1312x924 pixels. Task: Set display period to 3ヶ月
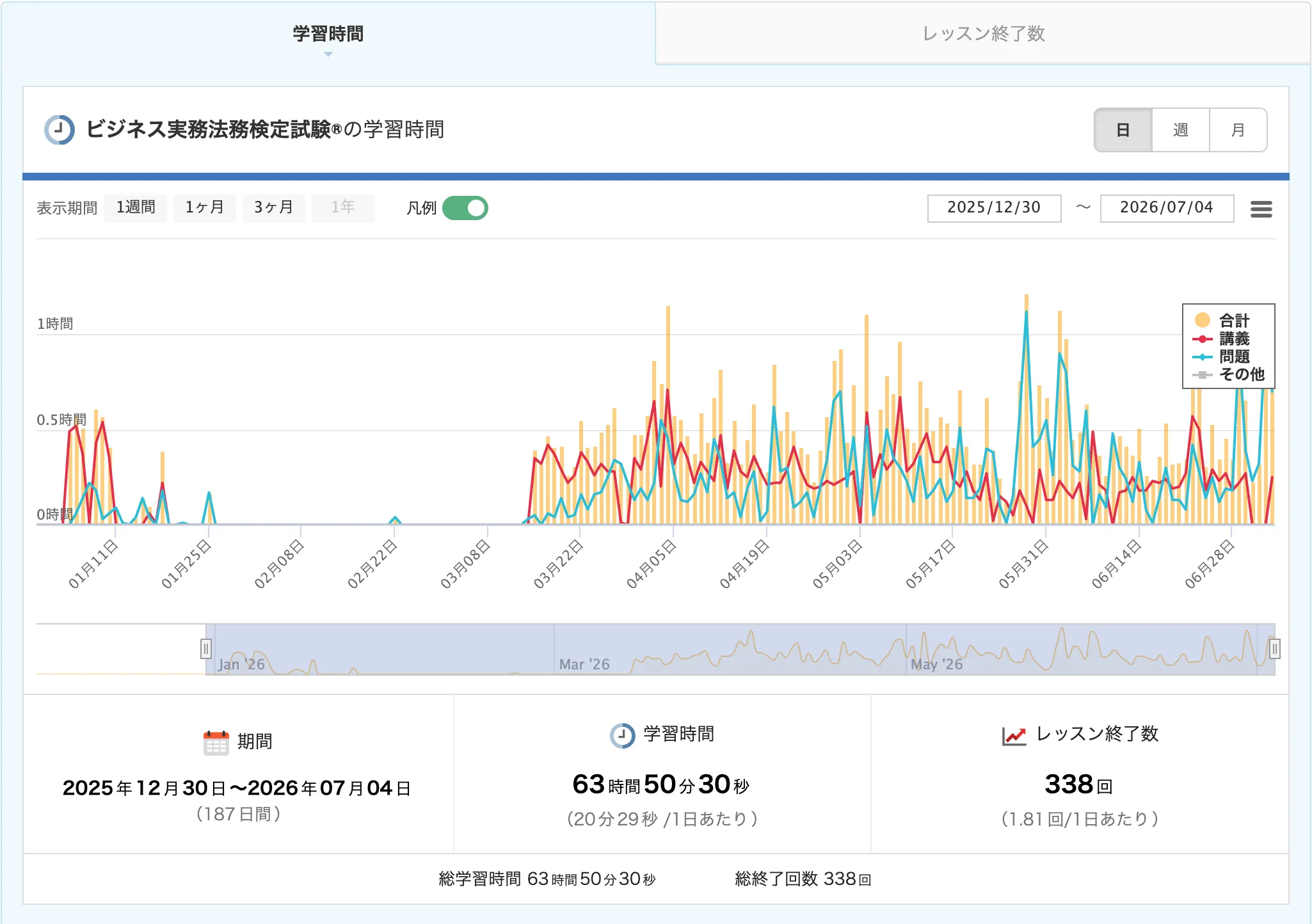[274, 207]
